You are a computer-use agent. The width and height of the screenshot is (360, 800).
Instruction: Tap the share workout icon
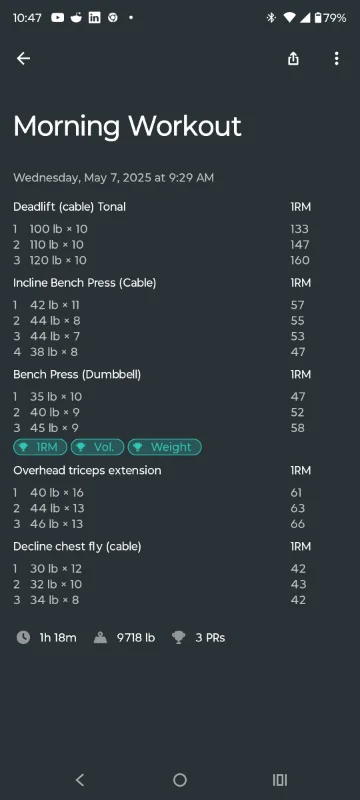coord(293,59)
